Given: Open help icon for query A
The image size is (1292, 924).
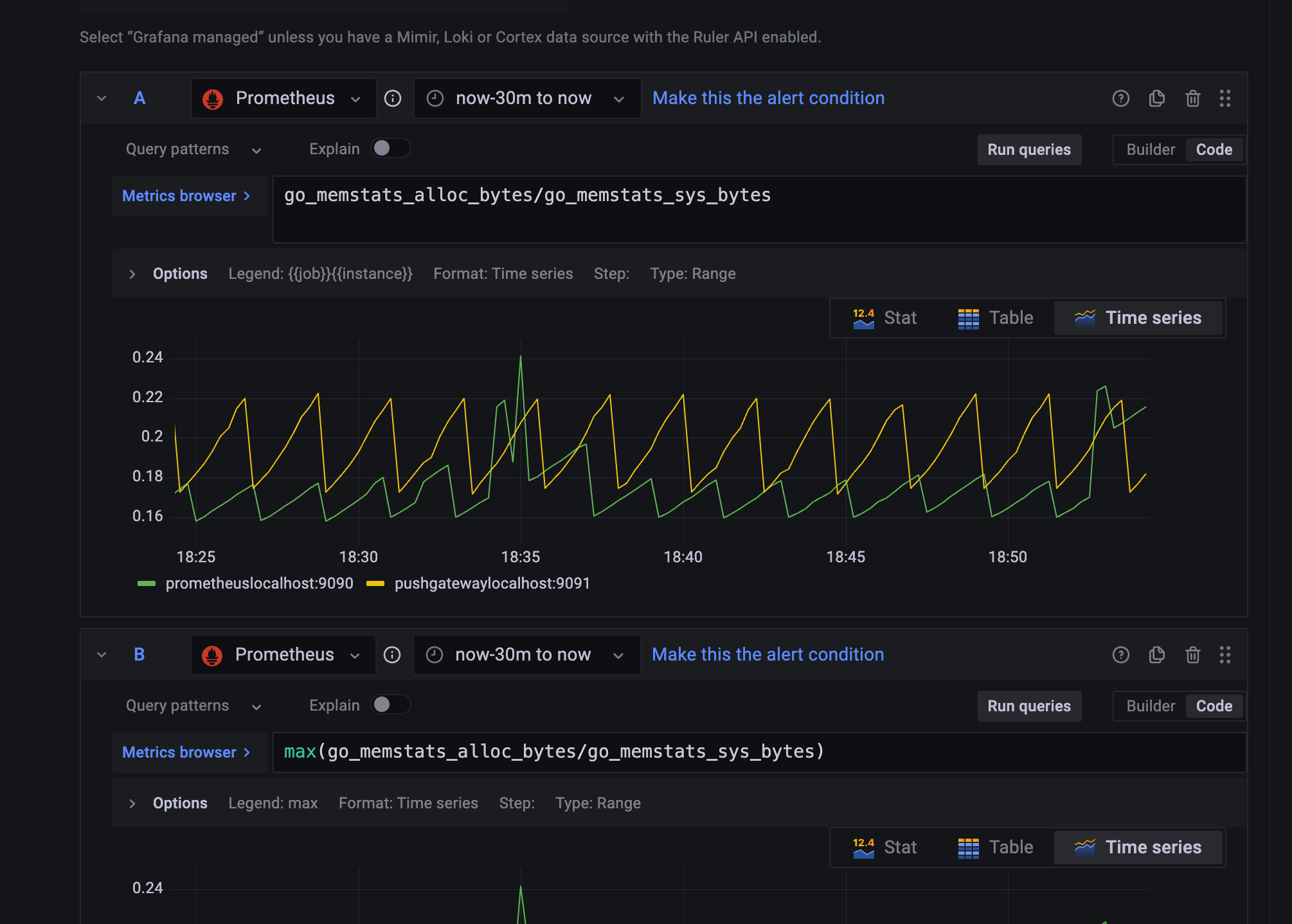Looking at the screenshot, I should coord(1121,98).
